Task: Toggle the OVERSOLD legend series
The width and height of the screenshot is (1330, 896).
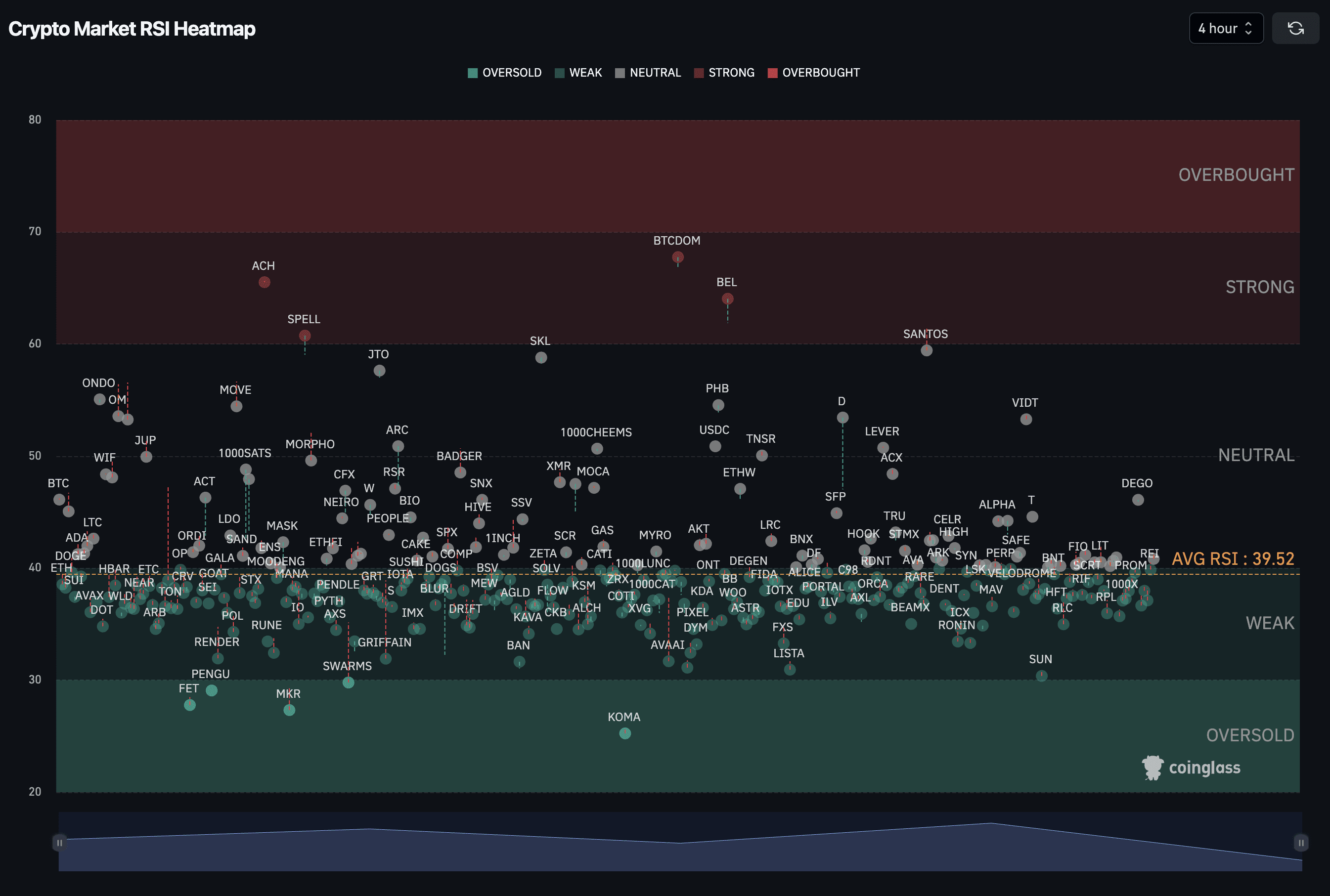Action: (x=504, y=73)
